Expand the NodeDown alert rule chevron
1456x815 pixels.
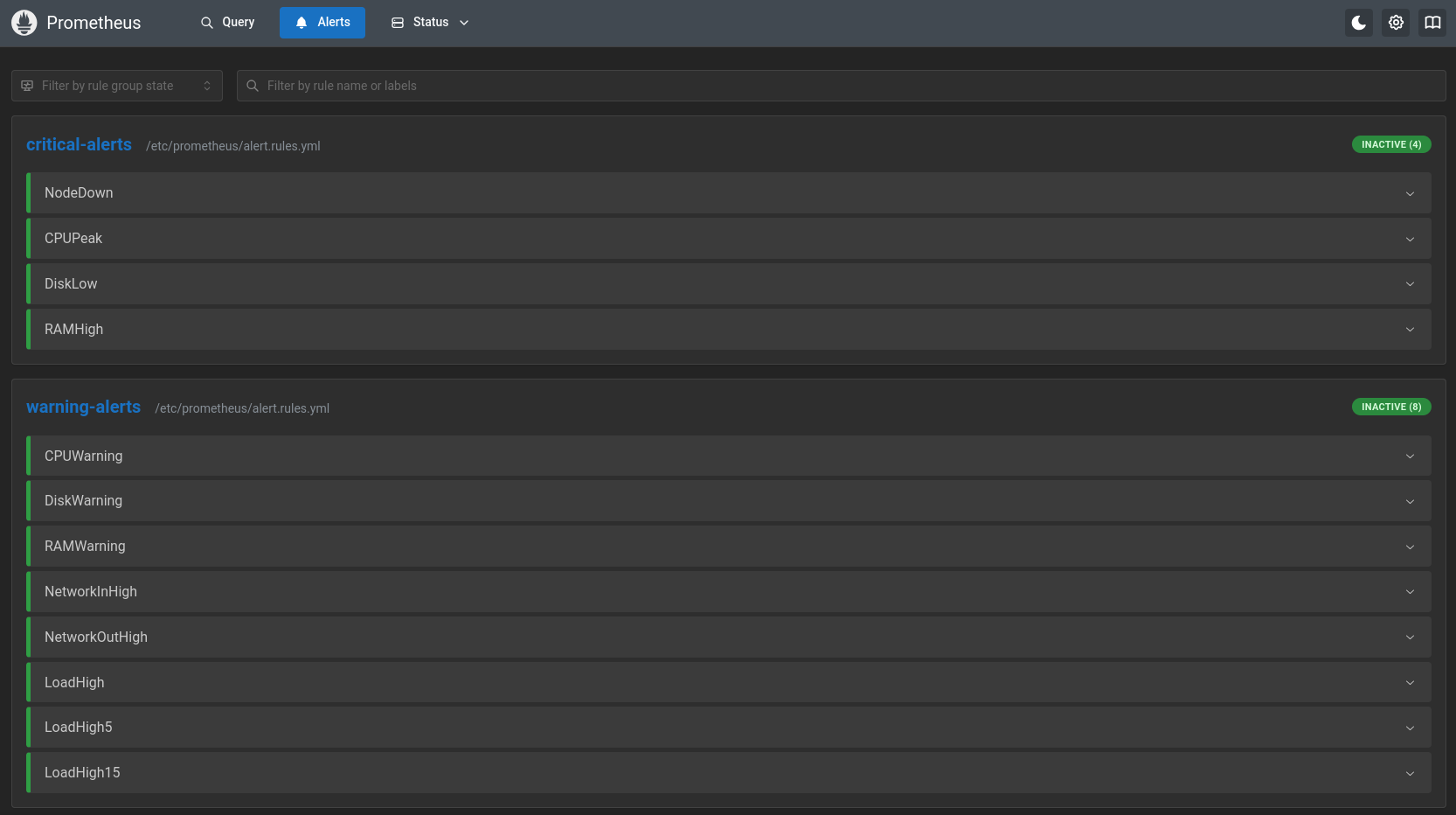coord(1410,193)
